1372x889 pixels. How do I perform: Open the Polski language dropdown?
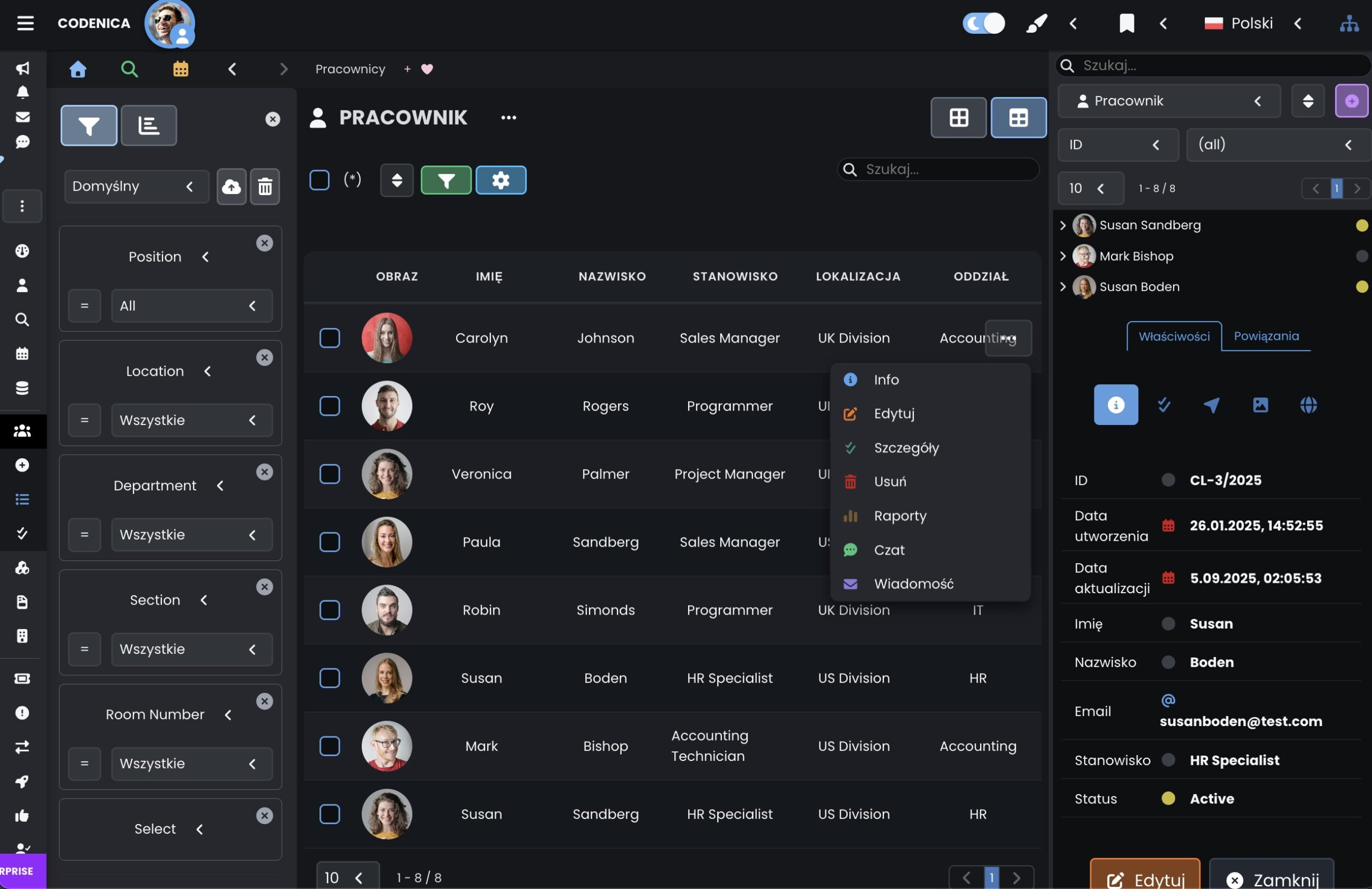pyautogui.click(x=1251, y=24)
